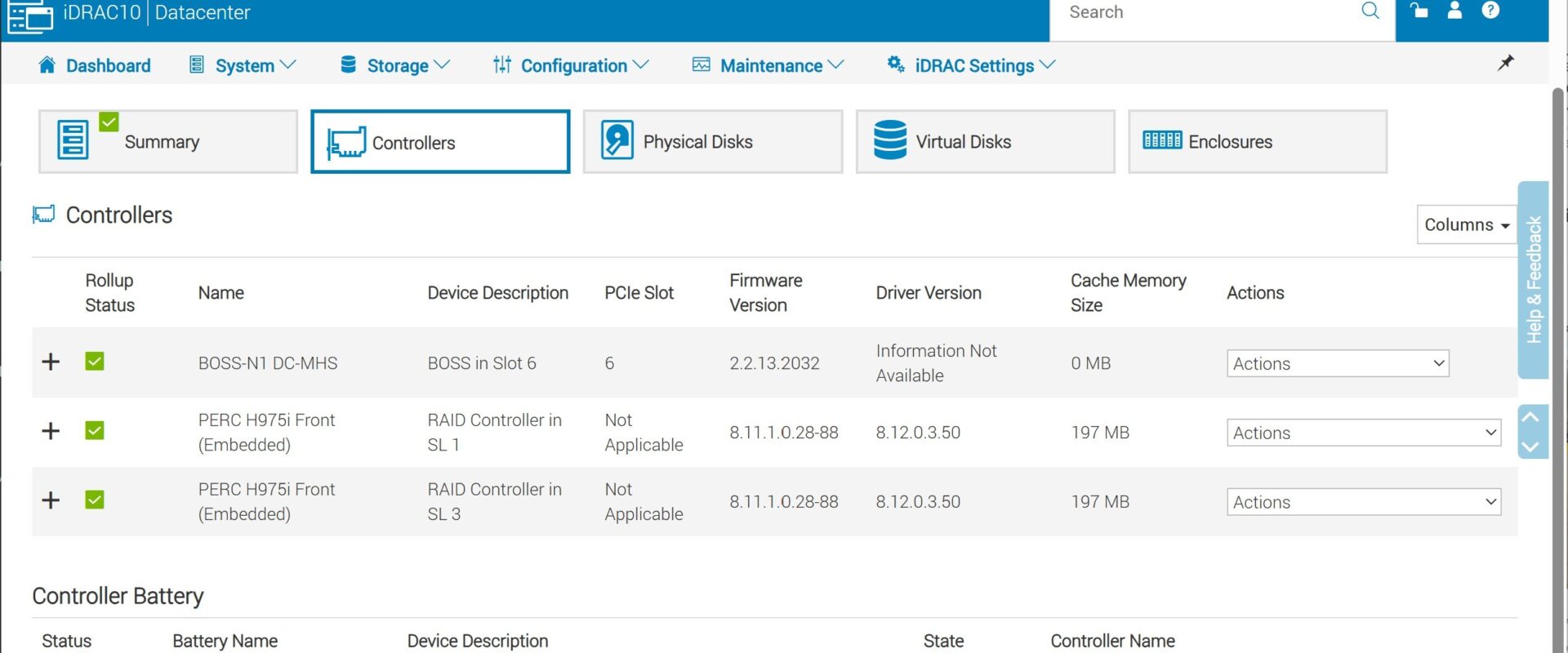Open Actions dropdown for RAID Controller SL 1

(1363, 433)
